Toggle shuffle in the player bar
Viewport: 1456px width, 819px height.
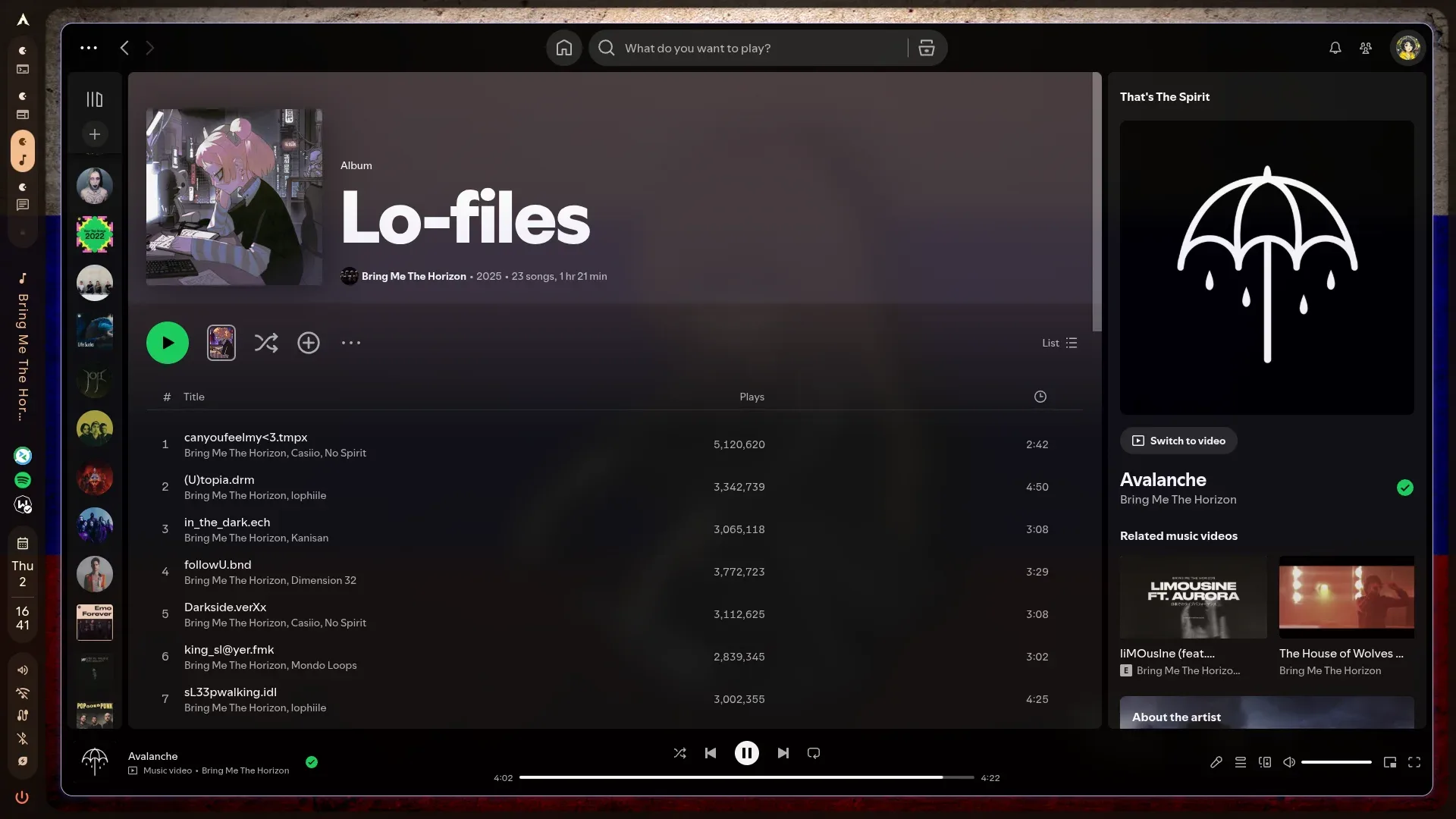679,753
